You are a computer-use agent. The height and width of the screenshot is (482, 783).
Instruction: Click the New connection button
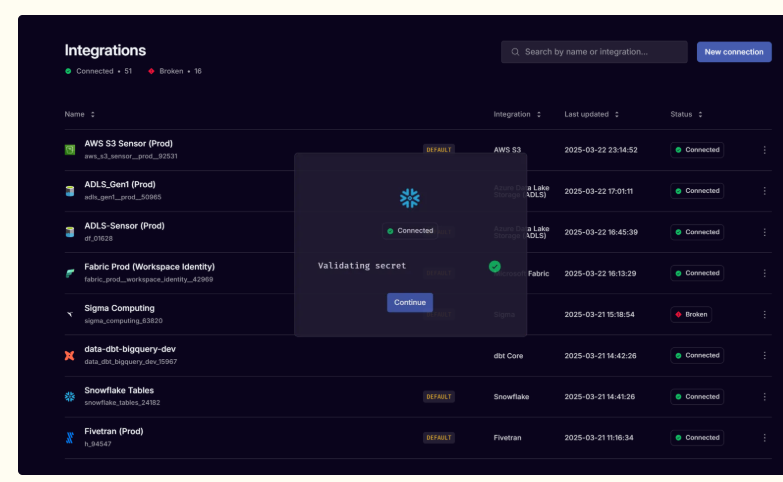pos(734,52)
